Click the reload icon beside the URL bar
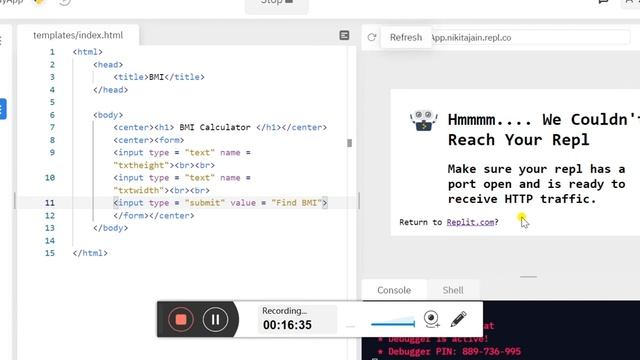The width and height of the screenshot is (640, 360). (371, 37)
